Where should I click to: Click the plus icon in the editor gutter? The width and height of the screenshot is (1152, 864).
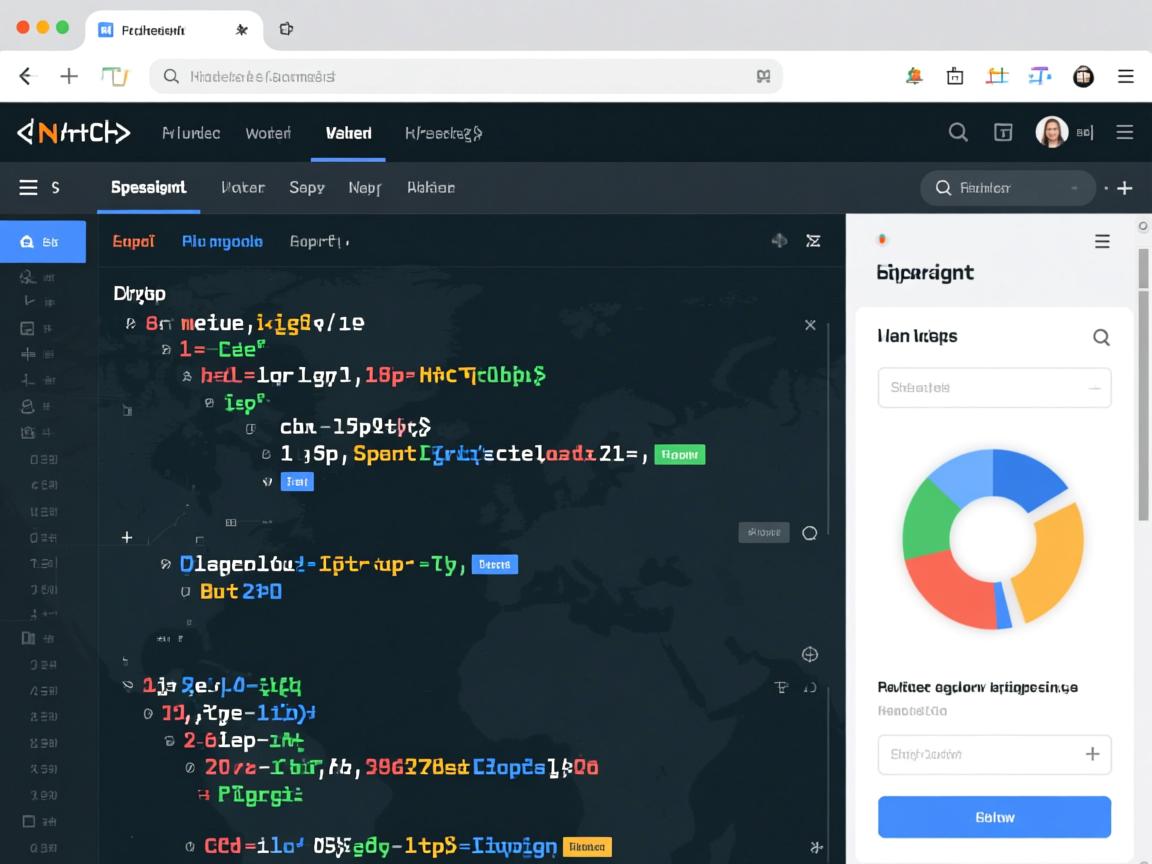[x=127, y=538]
